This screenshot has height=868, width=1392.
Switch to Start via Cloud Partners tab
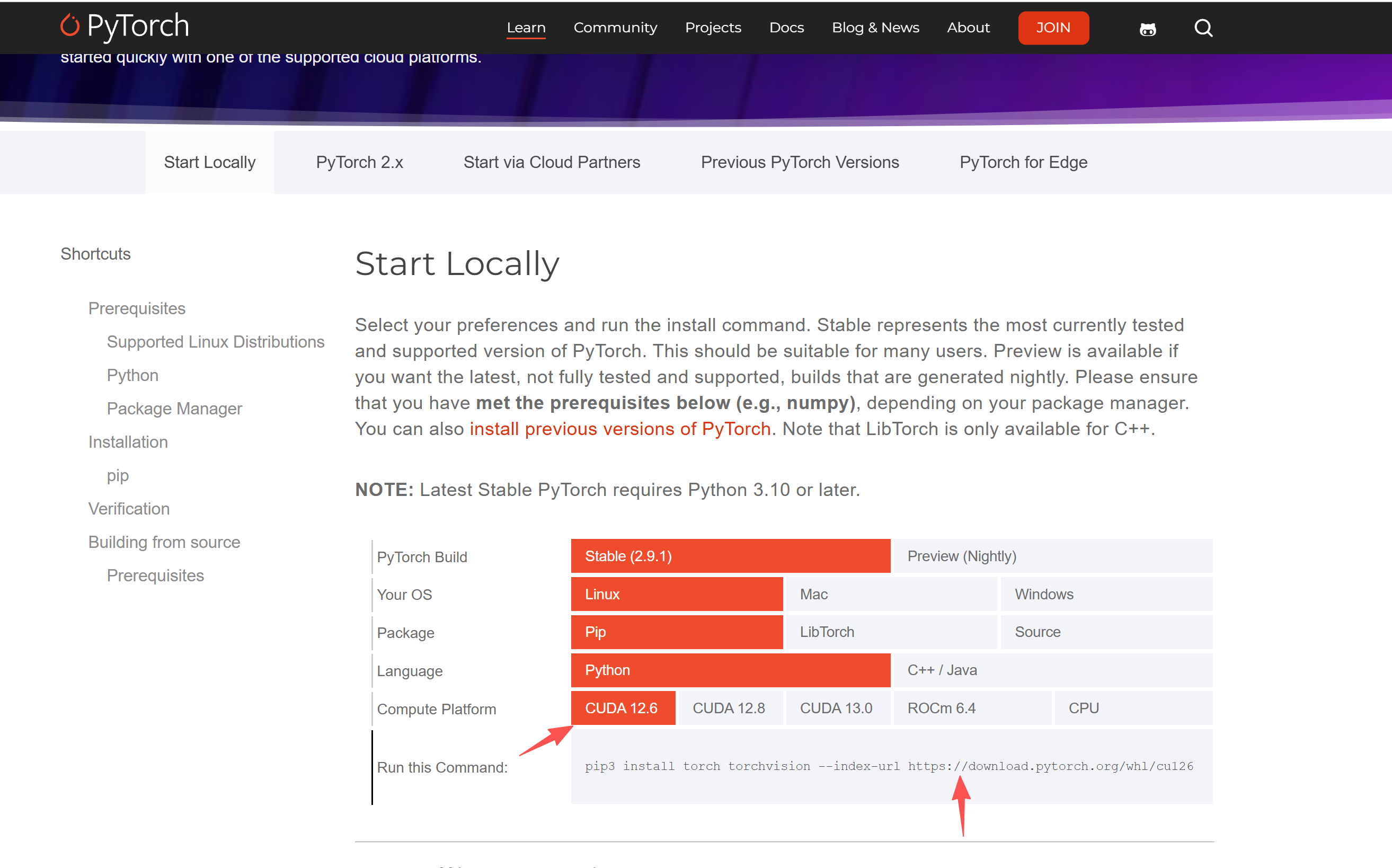[x=551, y=163]
